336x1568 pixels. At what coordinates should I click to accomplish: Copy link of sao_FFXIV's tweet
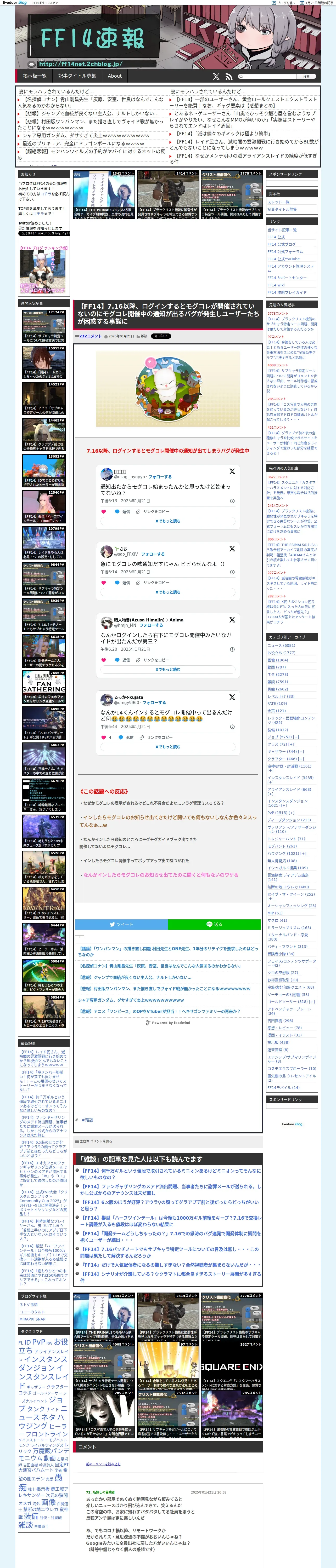[153, 583]
